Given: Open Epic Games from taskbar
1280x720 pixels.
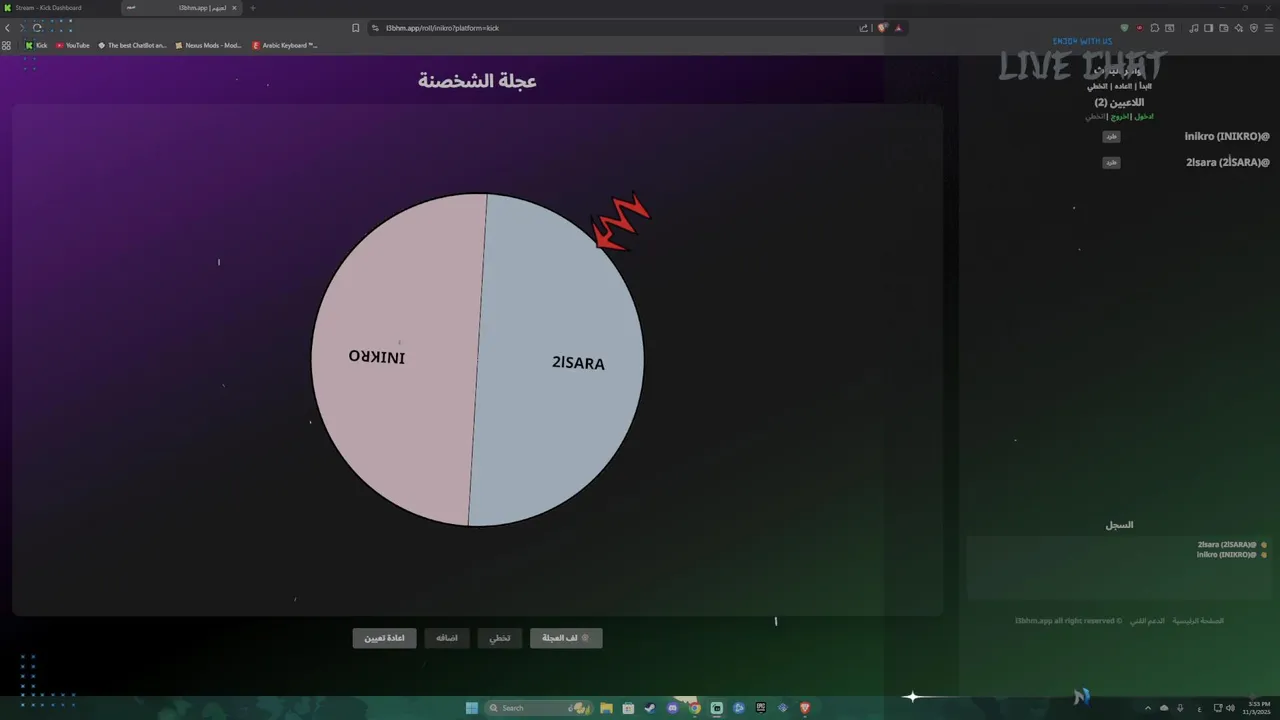Looking at the screenshot, I should tap(761, 708).
